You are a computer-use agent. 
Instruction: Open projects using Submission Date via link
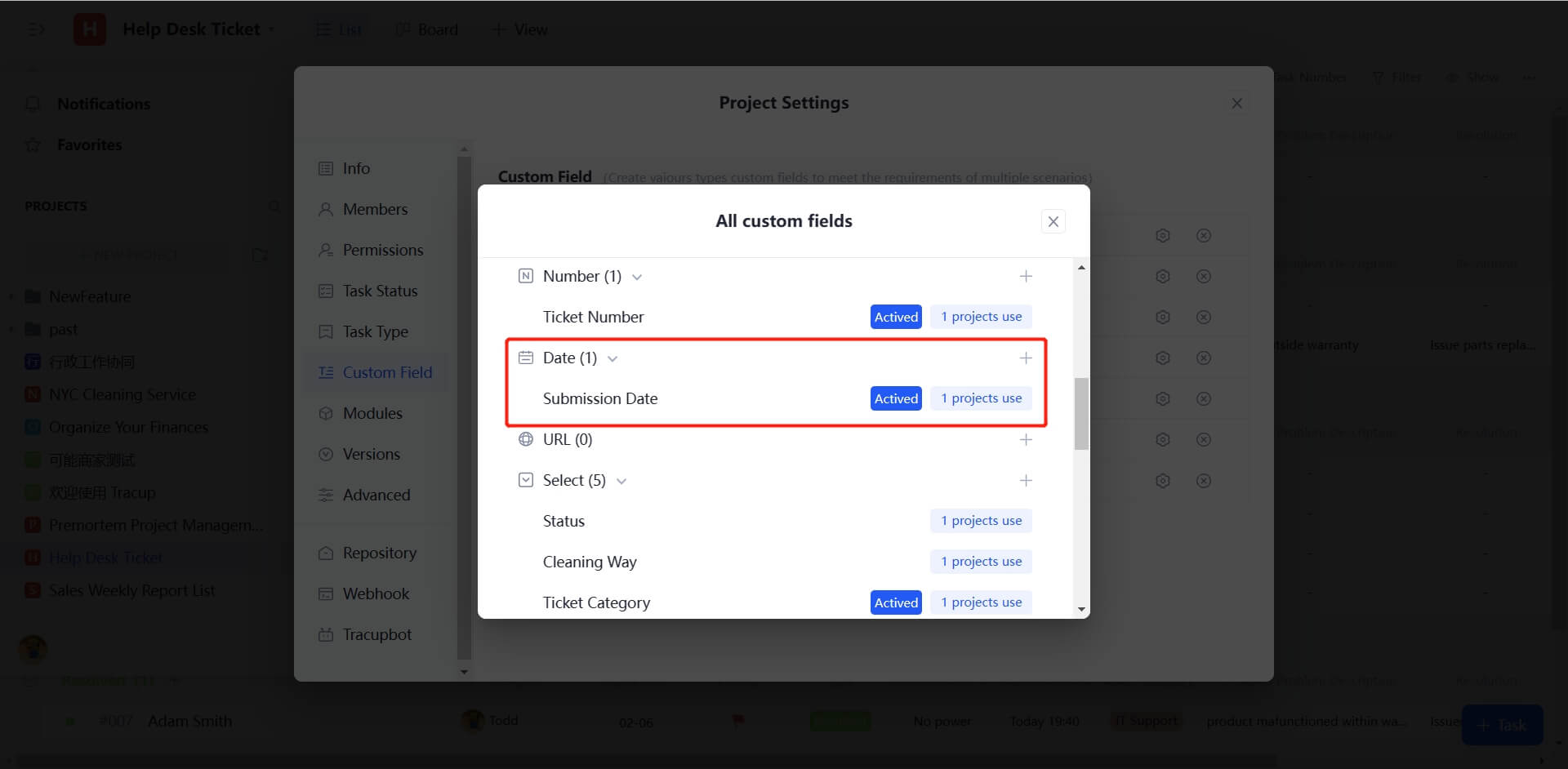click(980, 398)
